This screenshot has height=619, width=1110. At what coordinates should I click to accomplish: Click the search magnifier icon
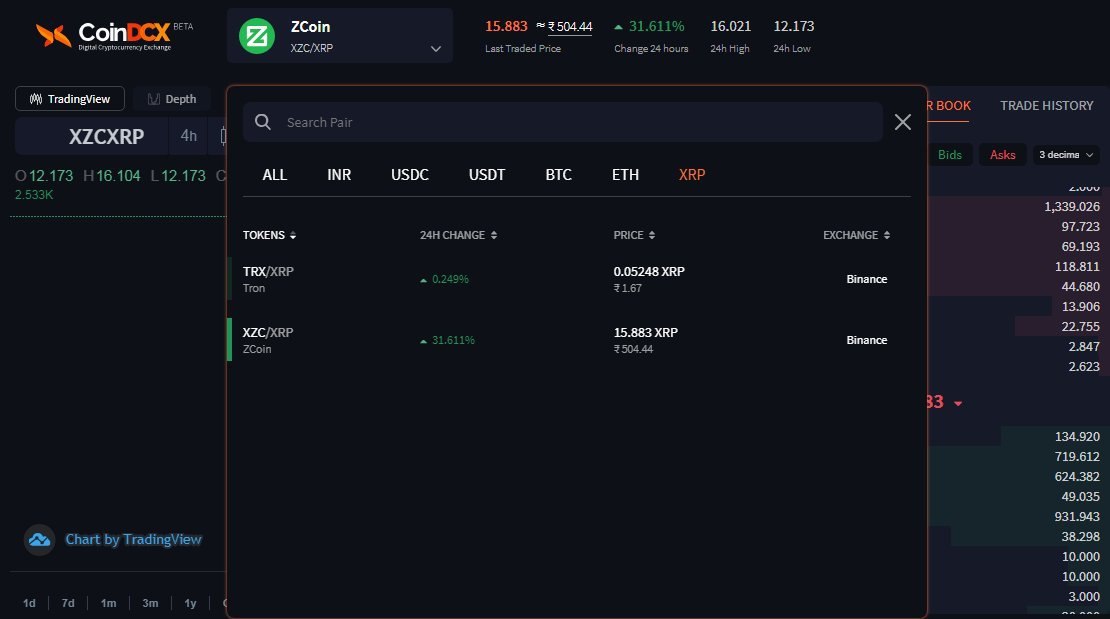[263, 122]
